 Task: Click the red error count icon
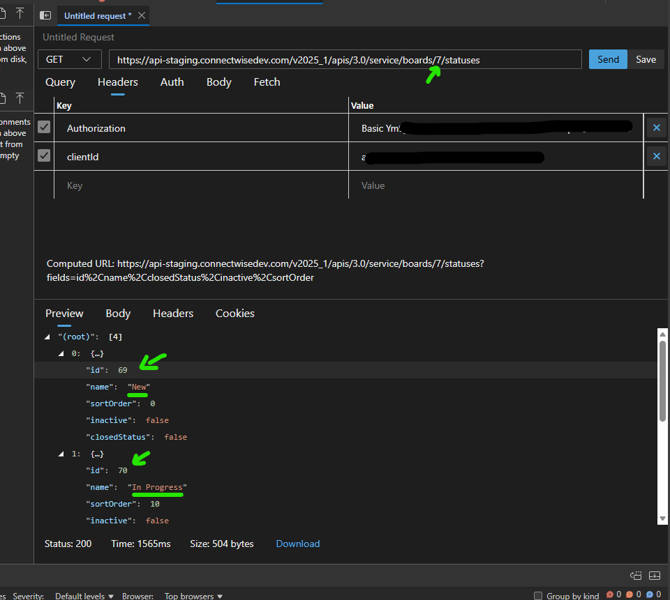610,594
